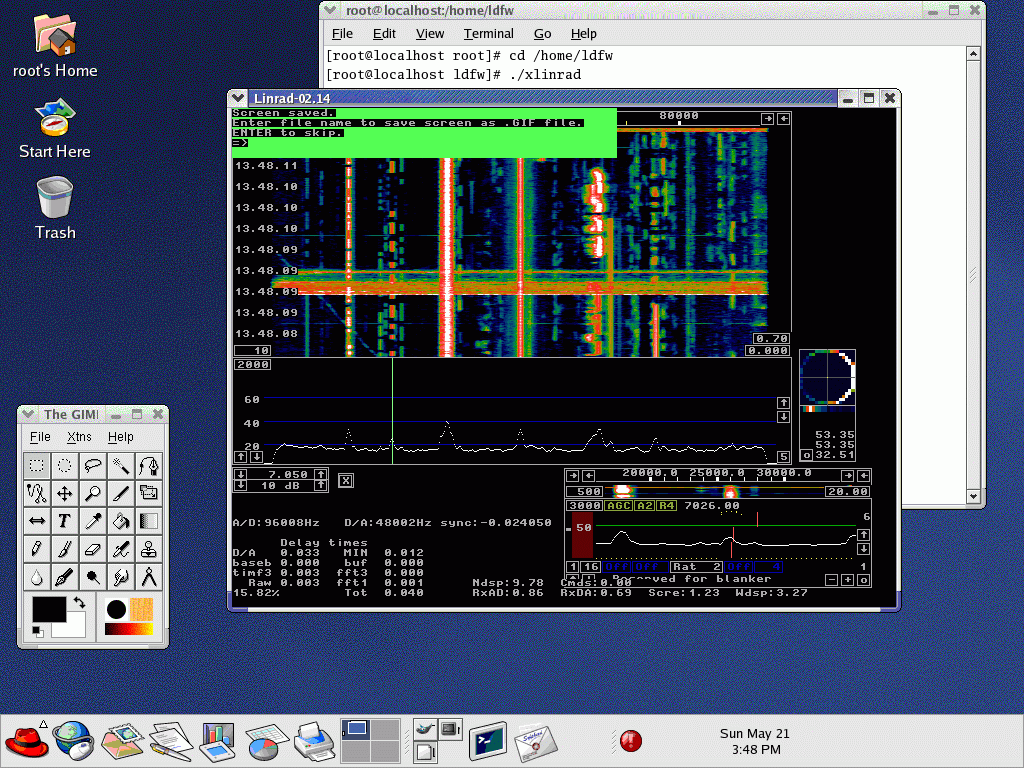Select the Flip tool in GIMP
This screenshot has width=1024, height=768.
[x=37, y=521]
